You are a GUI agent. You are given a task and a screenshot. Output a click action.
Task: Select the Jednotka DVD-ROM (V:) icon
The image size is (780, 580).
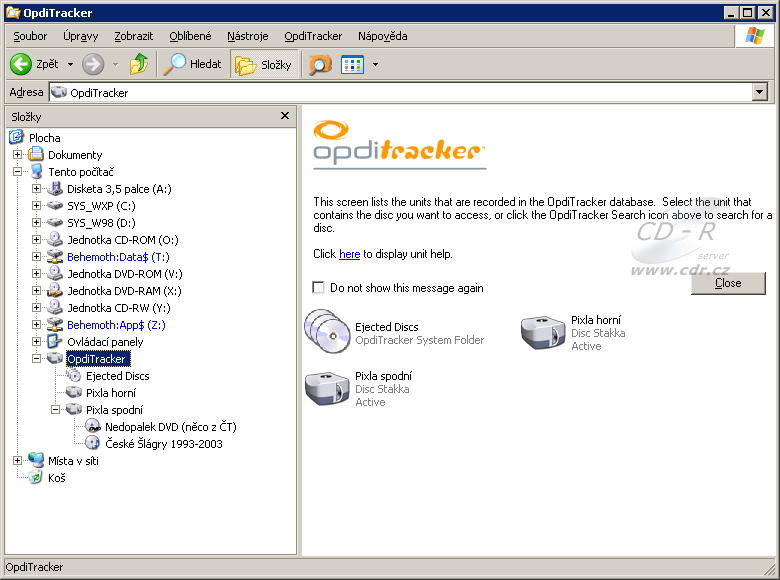pyautogui.click(x=55, y=274)
